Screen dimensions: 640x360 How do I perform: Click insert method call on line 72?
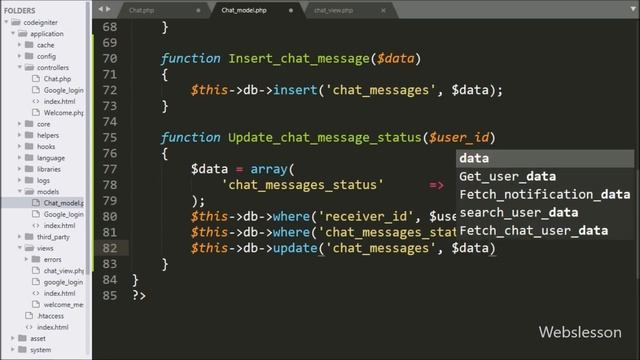click(x=295, y=90)
